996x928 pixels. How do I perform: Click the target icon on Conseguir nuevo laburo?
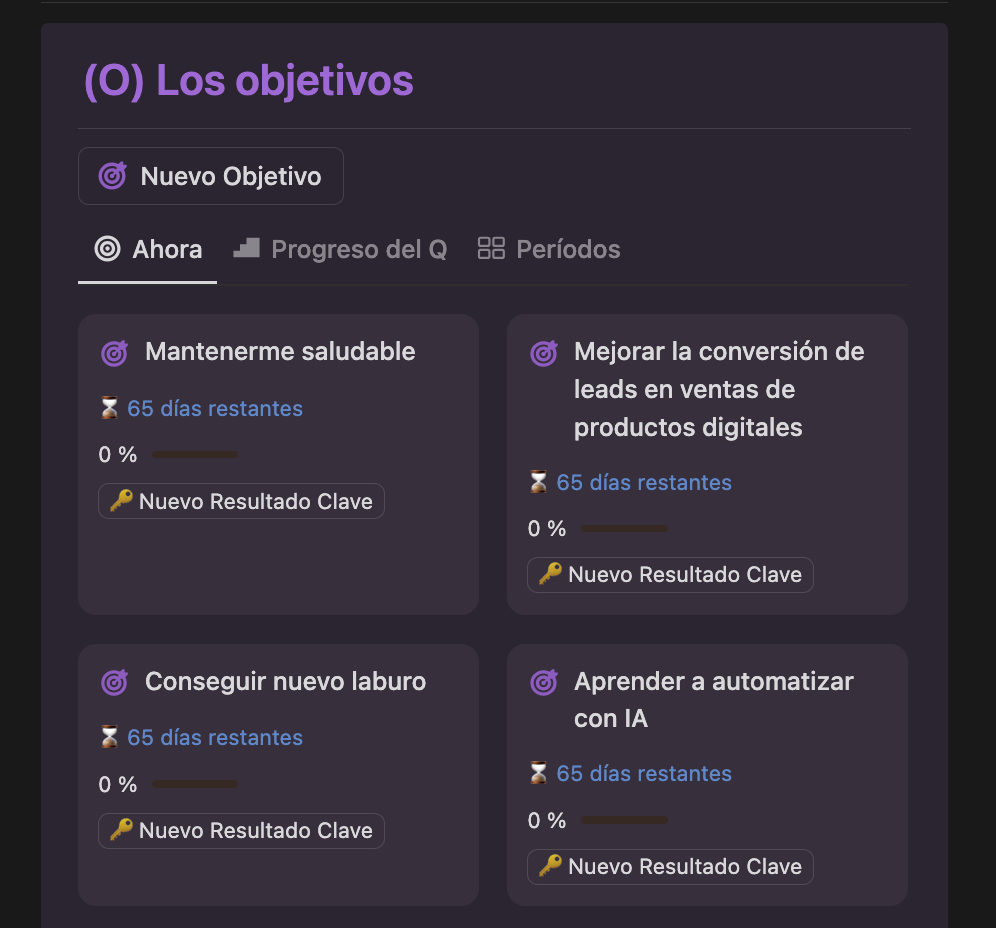pos(114,681)
